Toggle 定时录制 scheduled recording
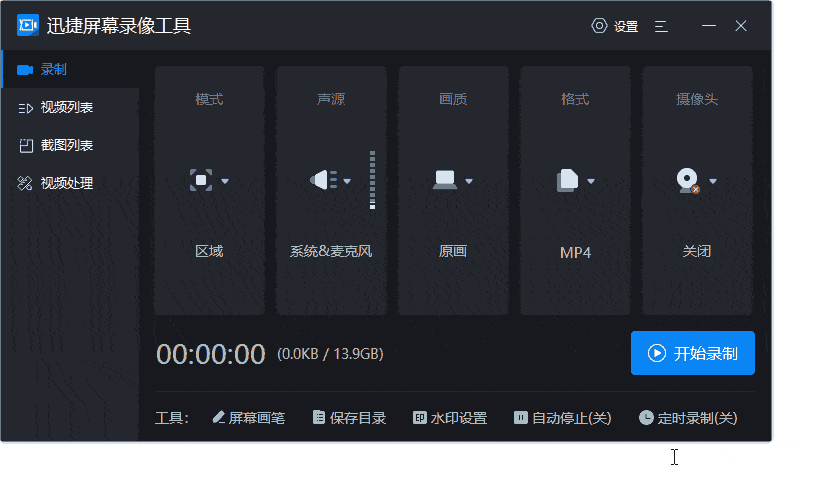 coord(688,418)
